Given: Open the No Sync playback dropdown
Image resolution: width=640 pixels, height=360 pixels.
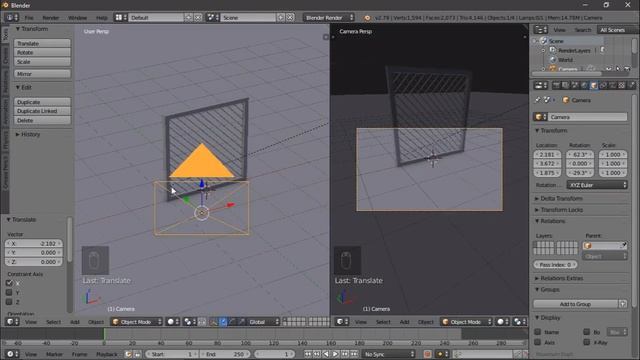Looking at the screenshot, I should tap(389, 354).
